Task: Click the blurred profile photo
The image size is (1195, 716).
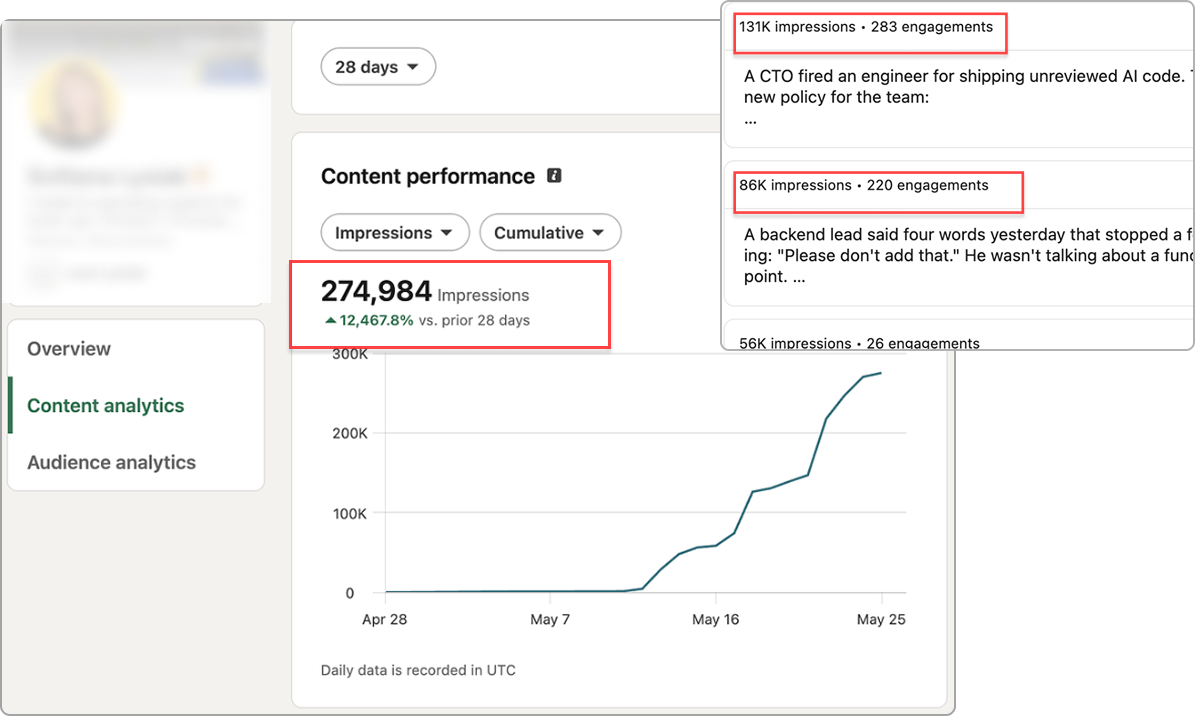Action: pos(74,104)
